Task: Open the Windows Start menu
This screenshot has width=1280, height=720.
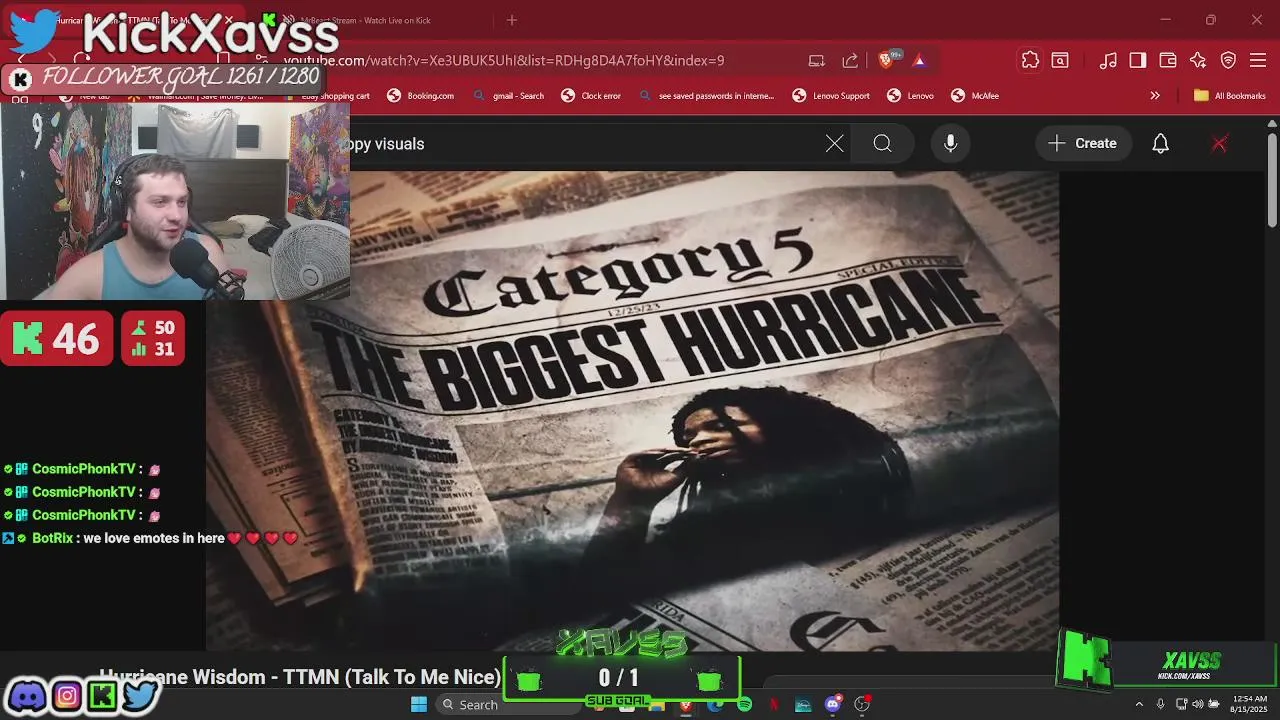Action: click(x=419, y=704)
